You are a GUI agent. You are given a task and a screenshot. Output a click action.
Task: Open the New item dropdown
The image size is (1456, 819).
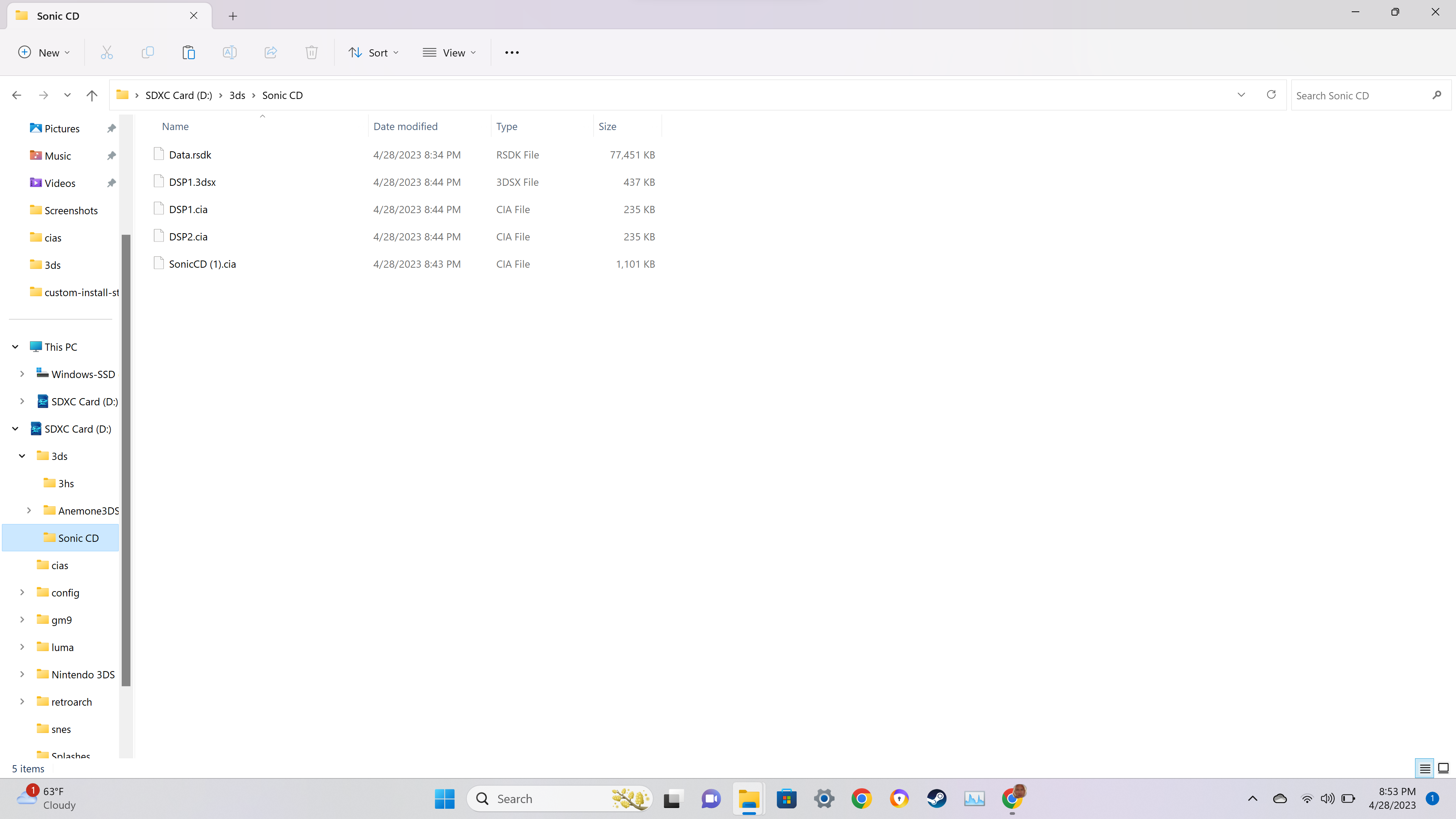[44, 53]
